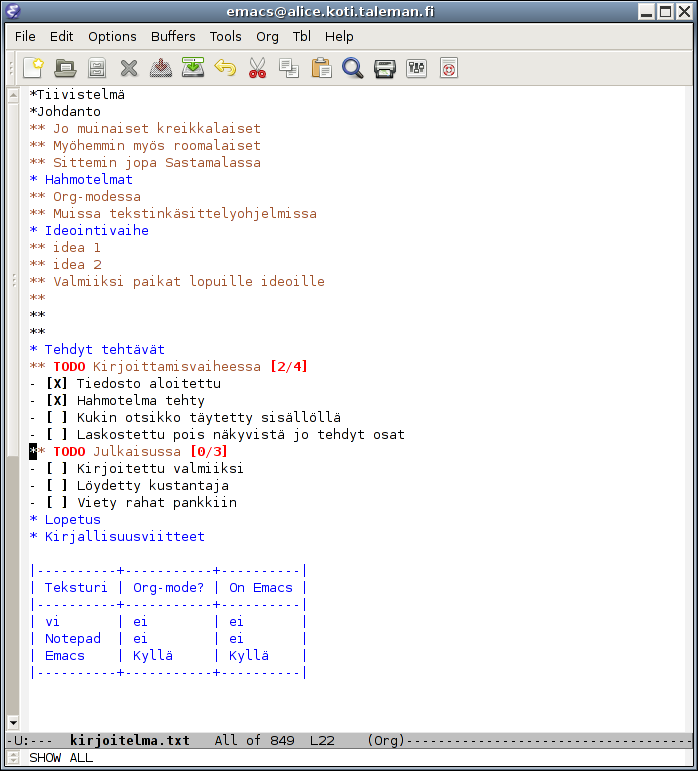Open the Buffers menu
The image size is (698, 771).
coord(173,36)
